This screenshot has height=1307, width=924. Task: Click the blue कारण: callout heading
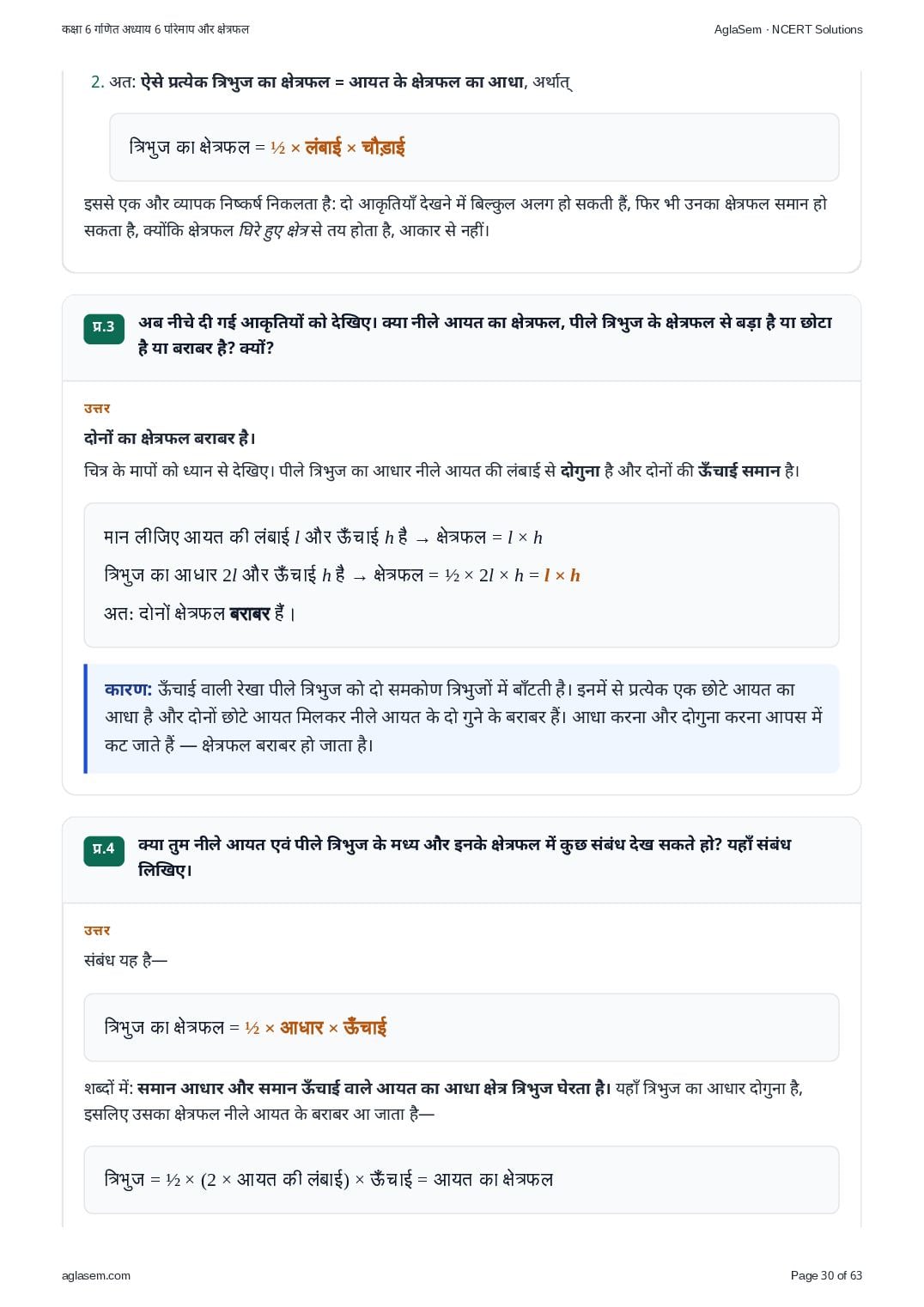(128, 689)
